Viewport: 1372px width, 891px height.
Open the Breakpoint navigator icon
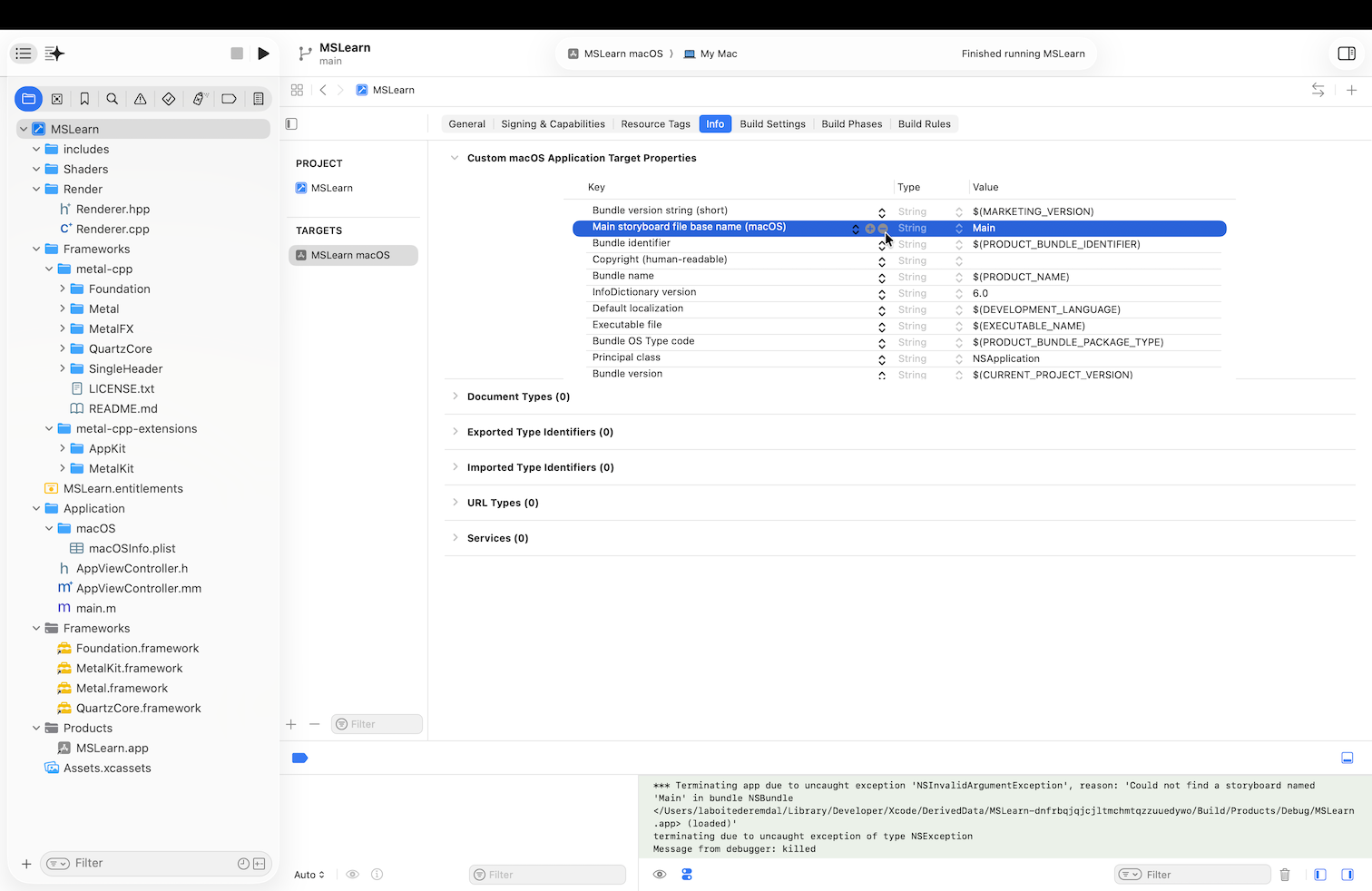229,99
